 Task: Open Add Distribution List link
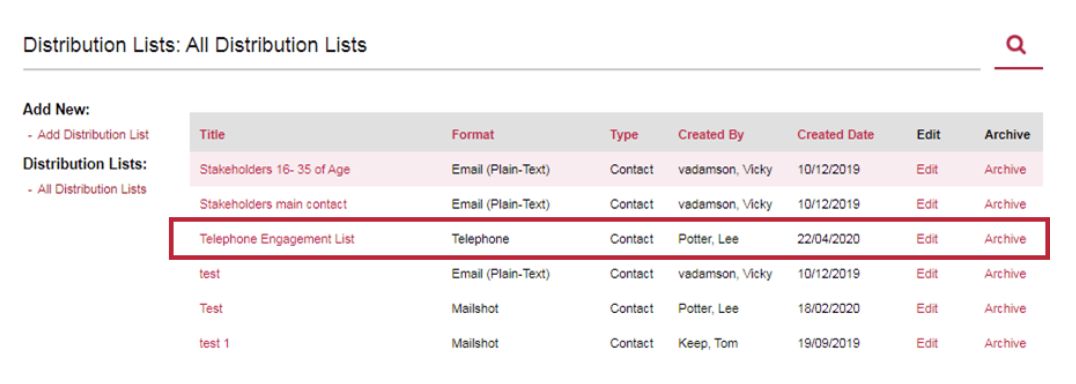(93, 135)
